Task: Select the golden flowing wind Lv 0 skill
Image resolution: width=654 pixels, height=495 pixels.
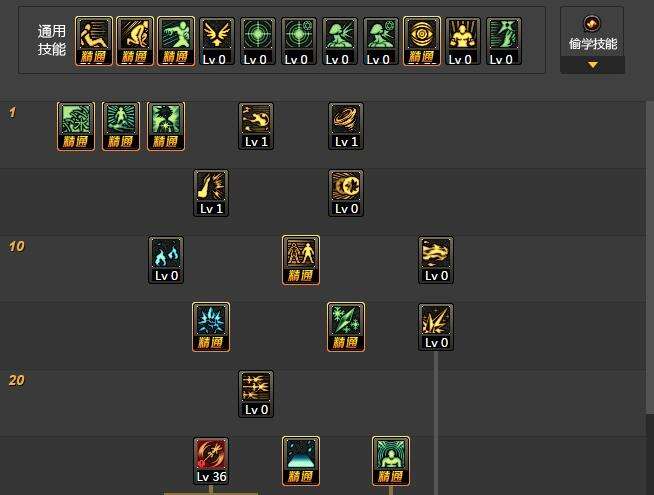Action: pos(436,260)
